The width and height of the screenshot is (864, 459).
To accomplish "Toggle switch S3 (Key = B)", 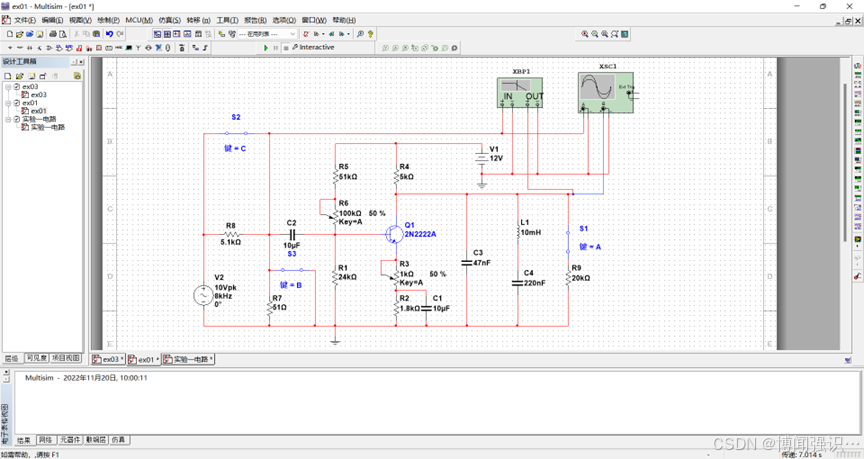I will coord(291,270).
